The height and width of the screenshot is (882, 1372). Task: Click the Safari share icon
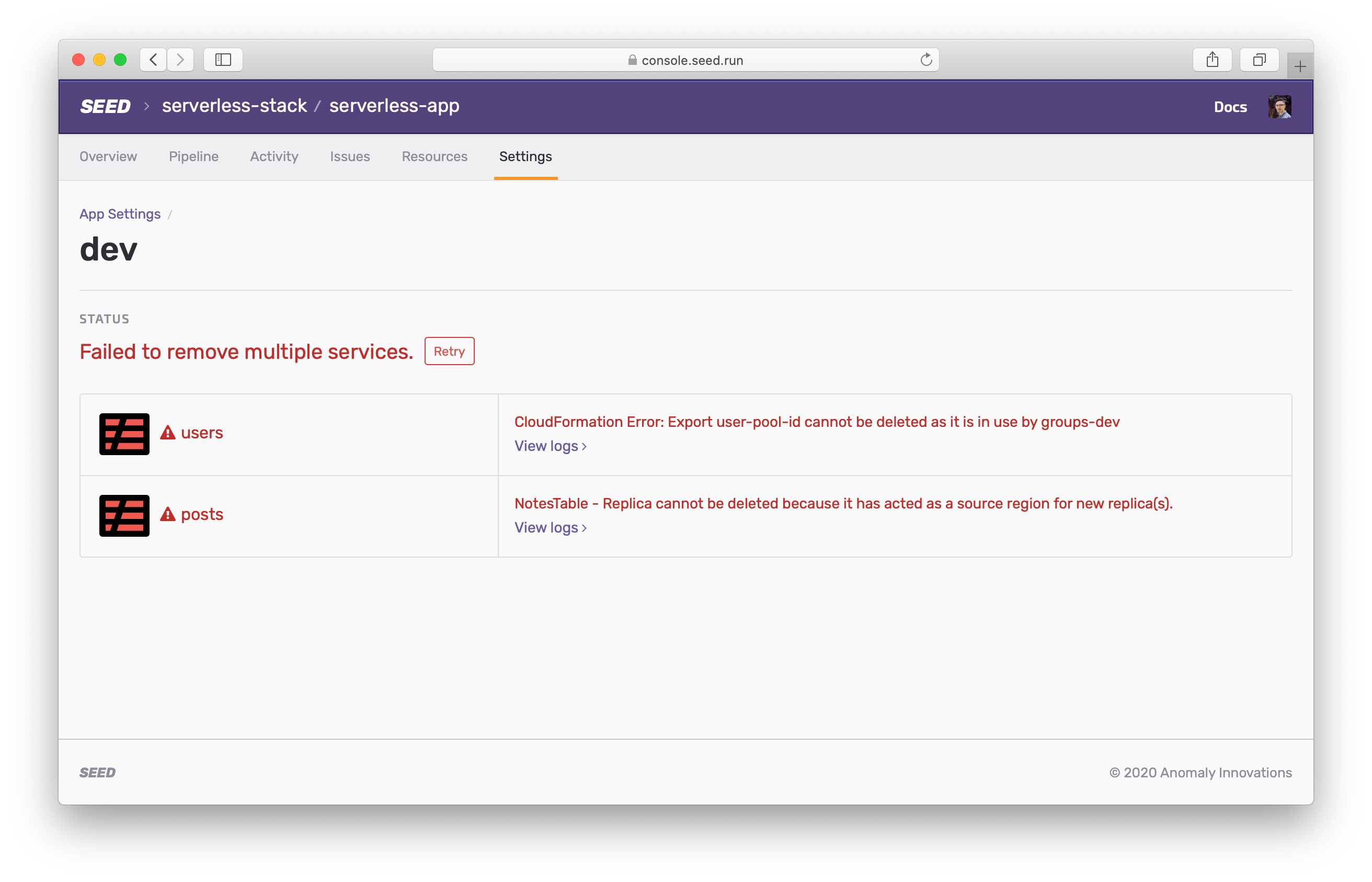[x=1211, y=60]
